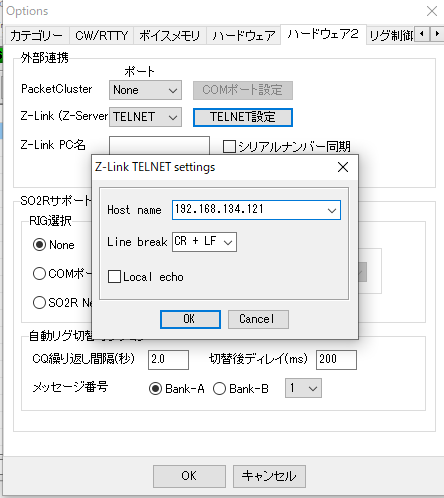
Task: Open the message number dropdown showing 1
Action: coord(303,388)
